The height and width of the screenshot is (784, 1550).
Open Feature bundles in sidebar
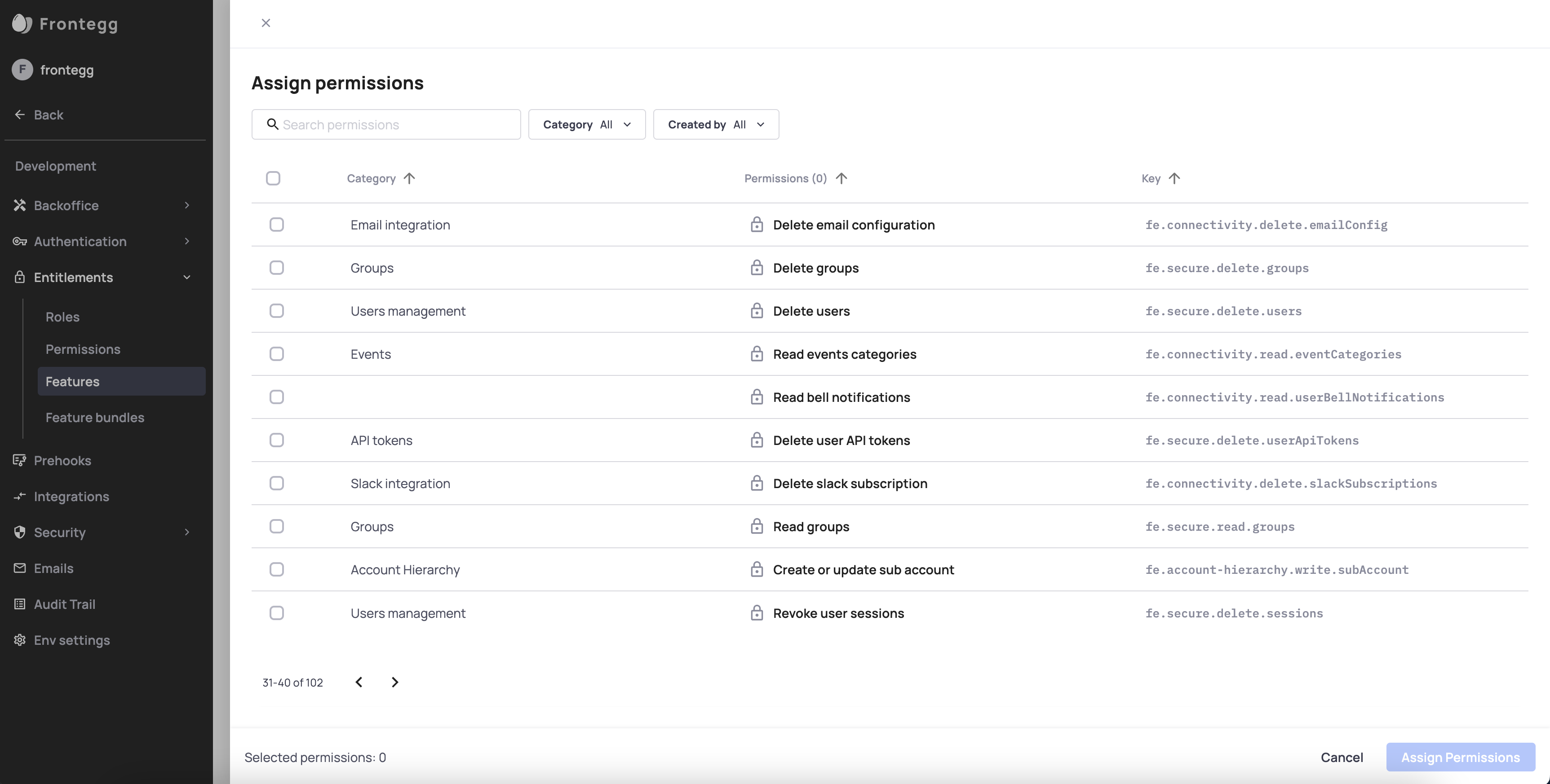pos(94,418)
